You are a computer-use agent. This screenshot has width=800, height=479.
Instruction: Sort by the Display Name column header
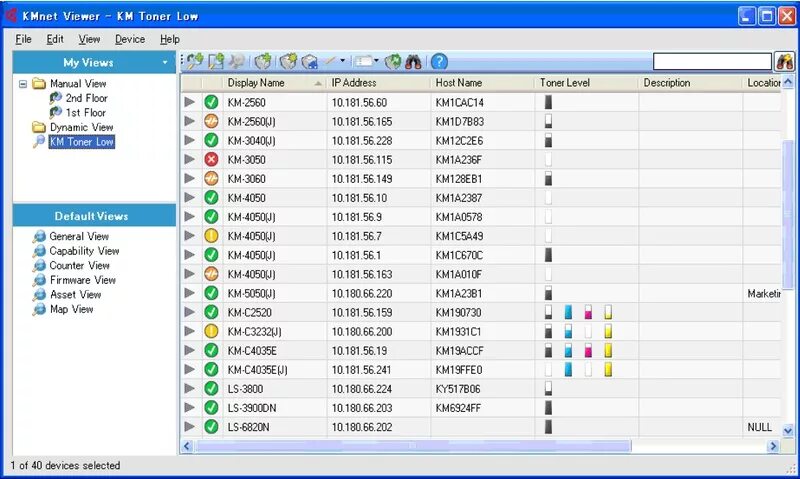[274, 83]
